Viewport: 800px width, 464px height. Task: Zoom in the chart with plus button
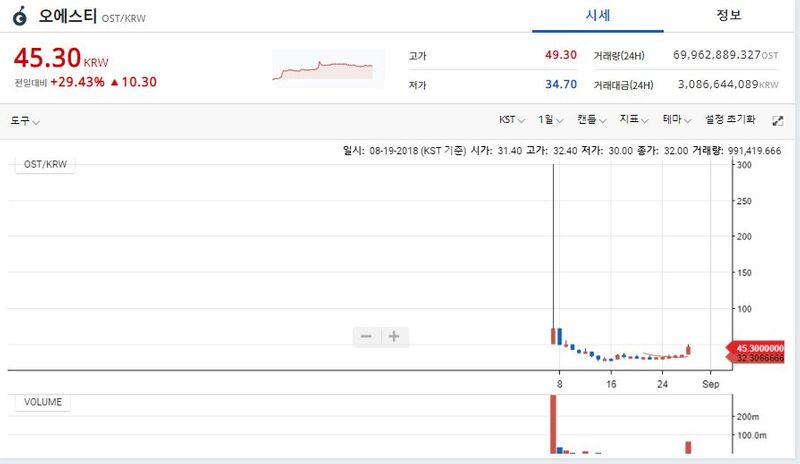point(394,336)
